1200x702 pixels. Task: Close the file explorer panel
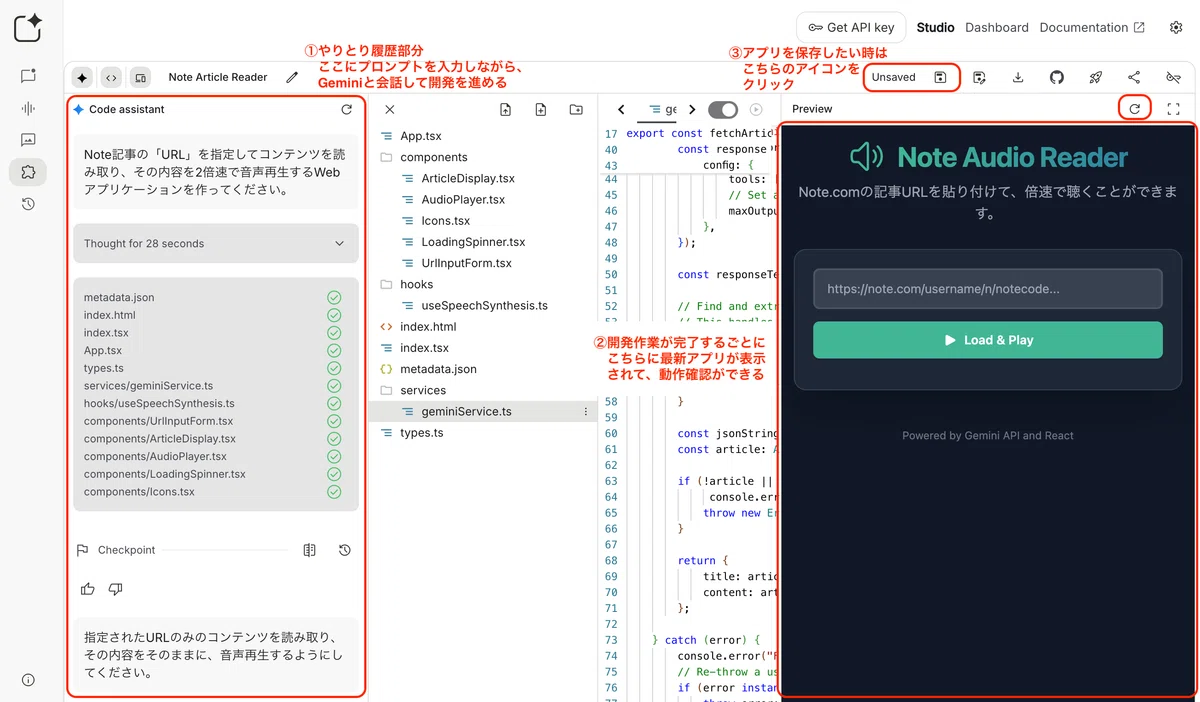pyautogui.click(x=390, y=110)
